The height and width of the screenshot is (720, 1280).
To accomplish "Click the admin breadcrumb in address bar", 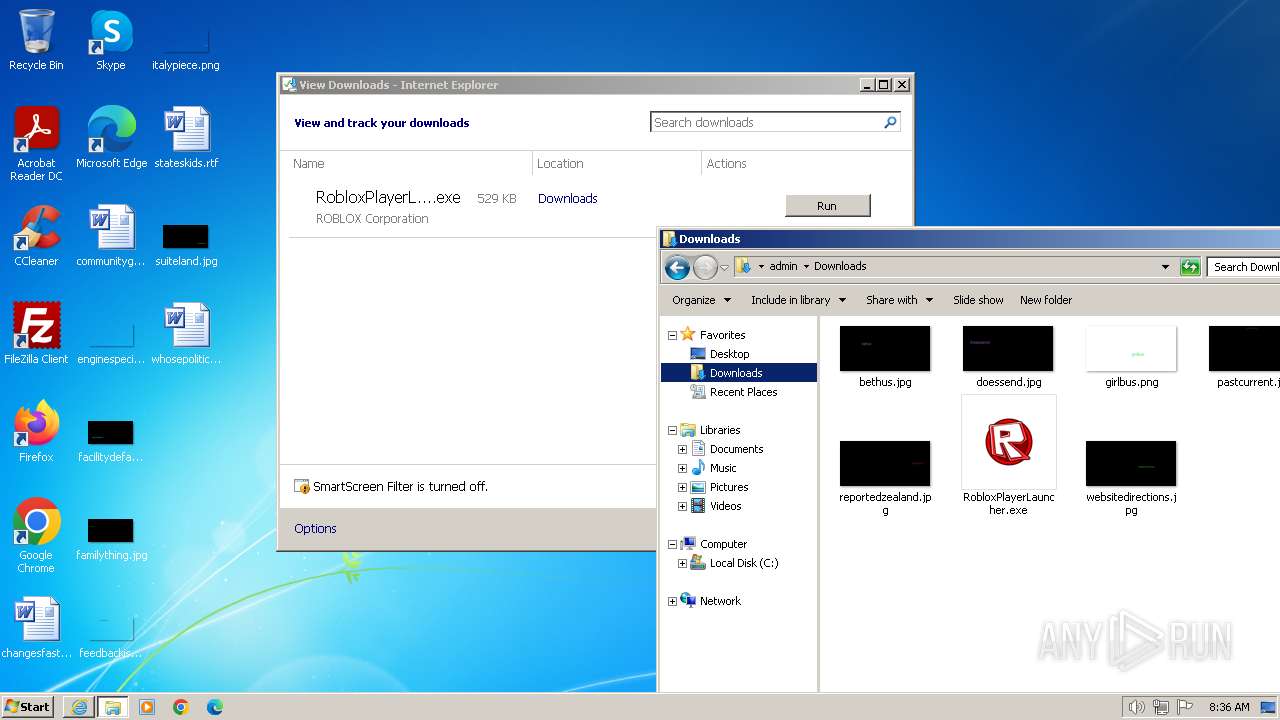I will click(783, 266).
